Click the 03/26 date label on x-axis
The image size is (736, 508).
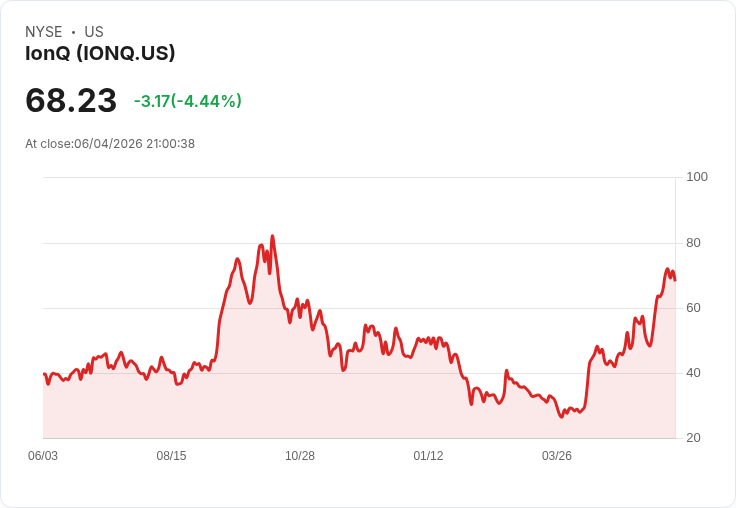click(557, 456)
